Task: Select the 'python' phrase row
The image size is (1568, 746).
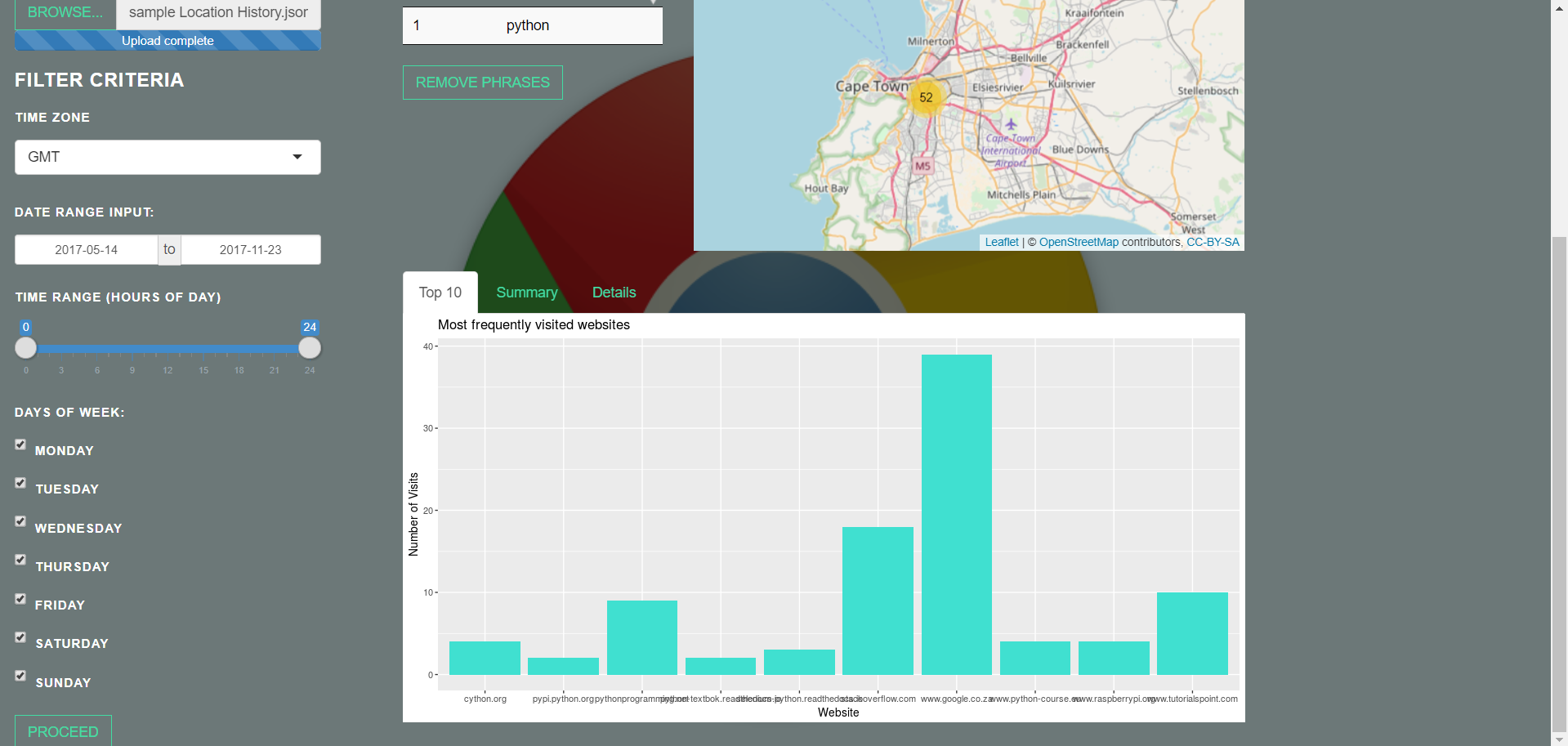Action: 533,25
